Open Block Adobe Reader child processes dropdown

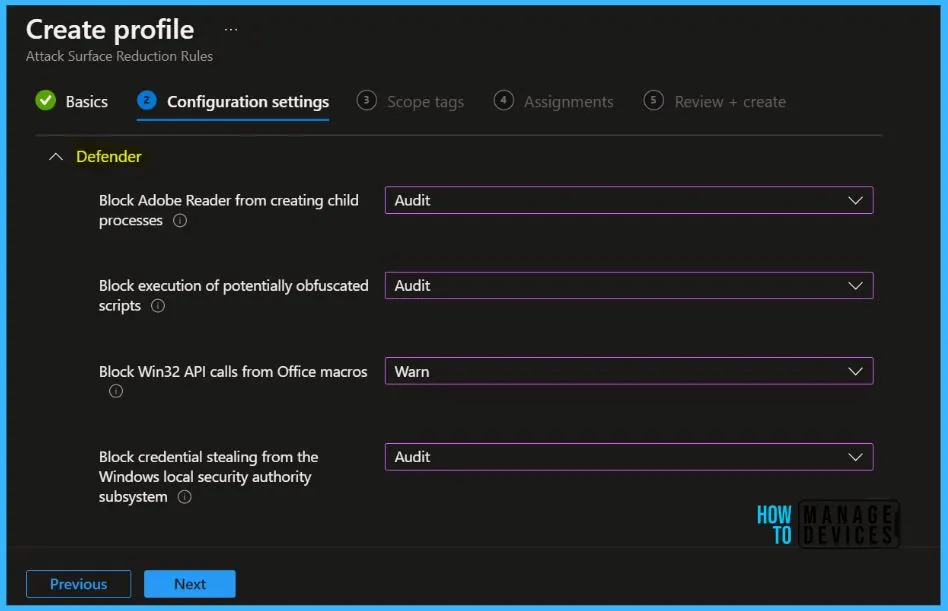pyautogui.click(x=629, y=200)
